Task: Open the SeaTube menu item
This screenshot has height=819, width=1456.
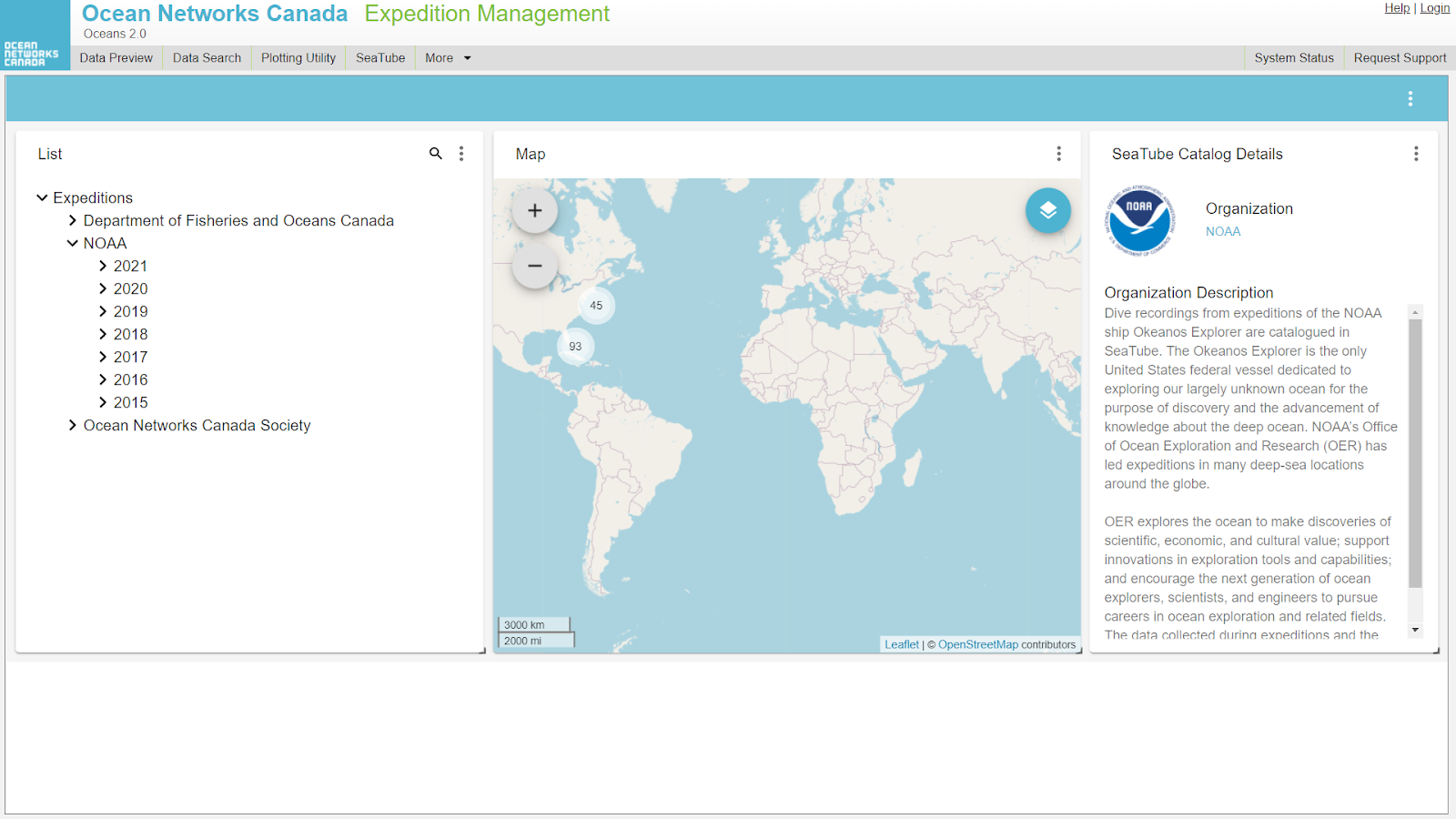Action: (x=380, y=58)
